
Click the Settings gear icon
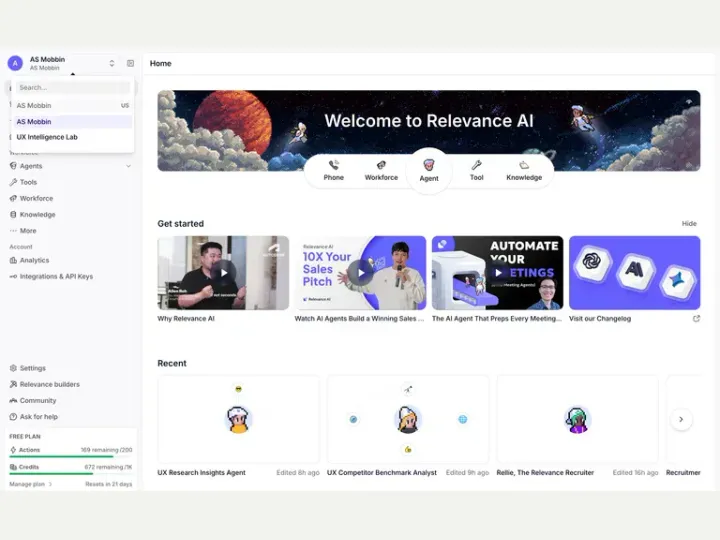(13, 368)
